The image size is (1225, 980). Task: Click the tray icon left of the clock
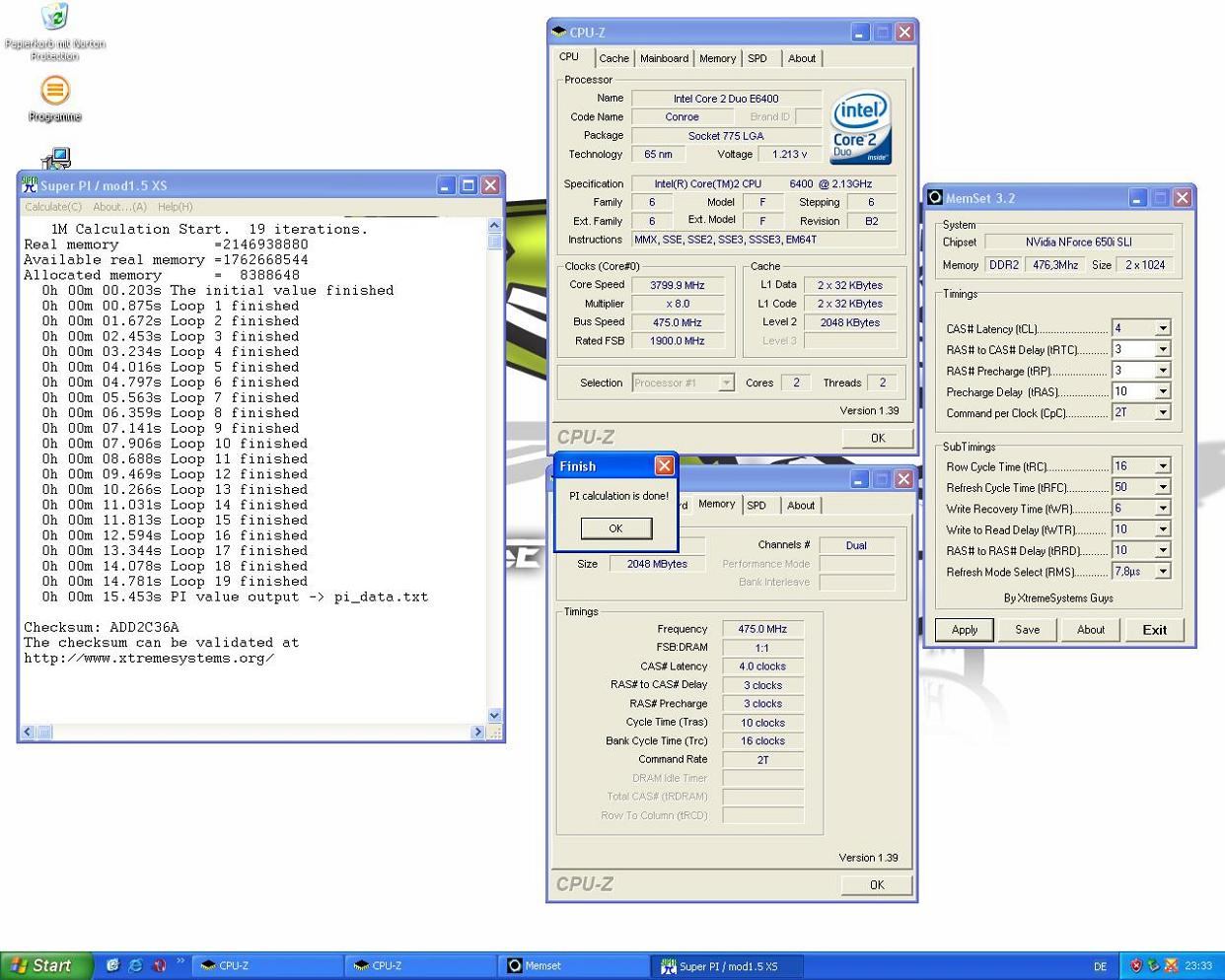pyautogui.click(x=1171, y=966)
